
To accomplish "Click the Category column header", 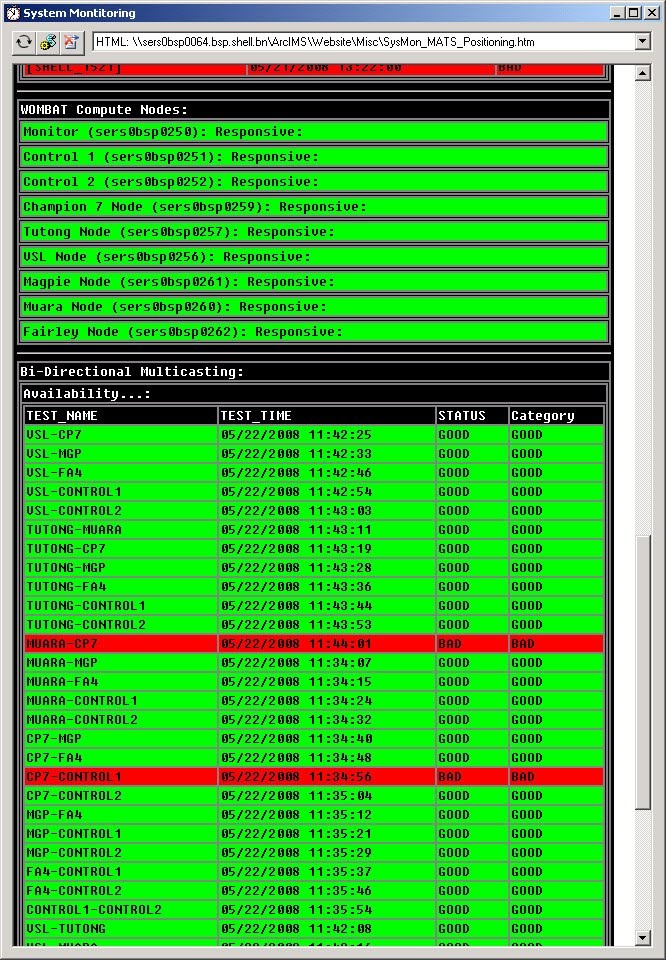I will coord(543,416).
